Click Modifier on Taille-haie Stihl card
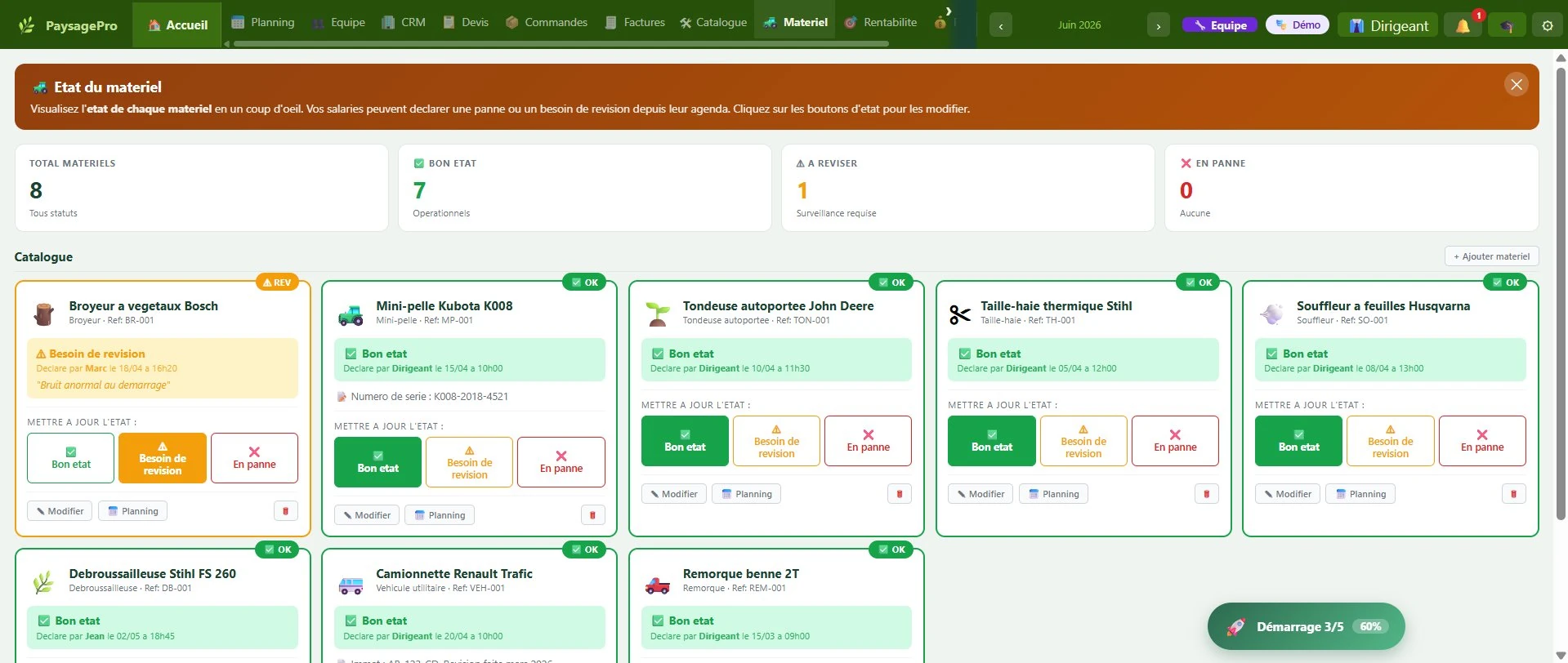This screenshot has width=1568, height=663. pyautogui.click(x=981, y=494)
